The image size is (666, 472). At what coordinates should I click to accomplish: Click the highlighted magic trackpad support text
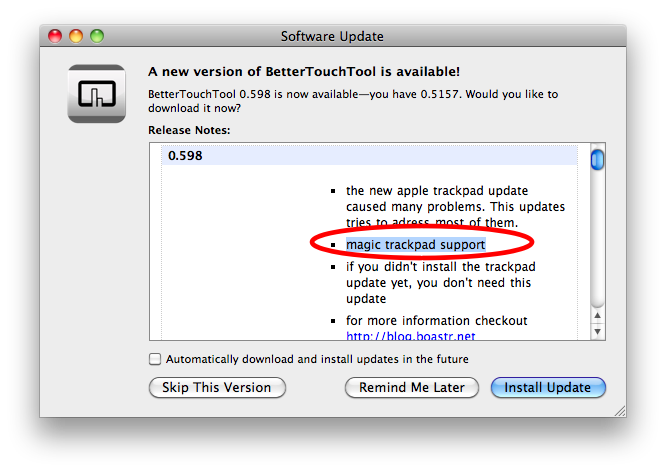(x=415, y=245)
